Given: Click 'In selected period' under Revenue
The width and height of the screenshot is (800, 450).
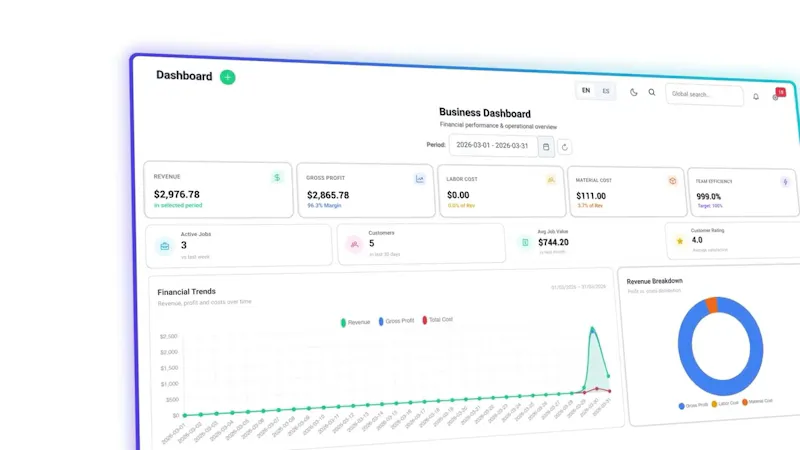Looking at the screenshot, I should (178, 206).
